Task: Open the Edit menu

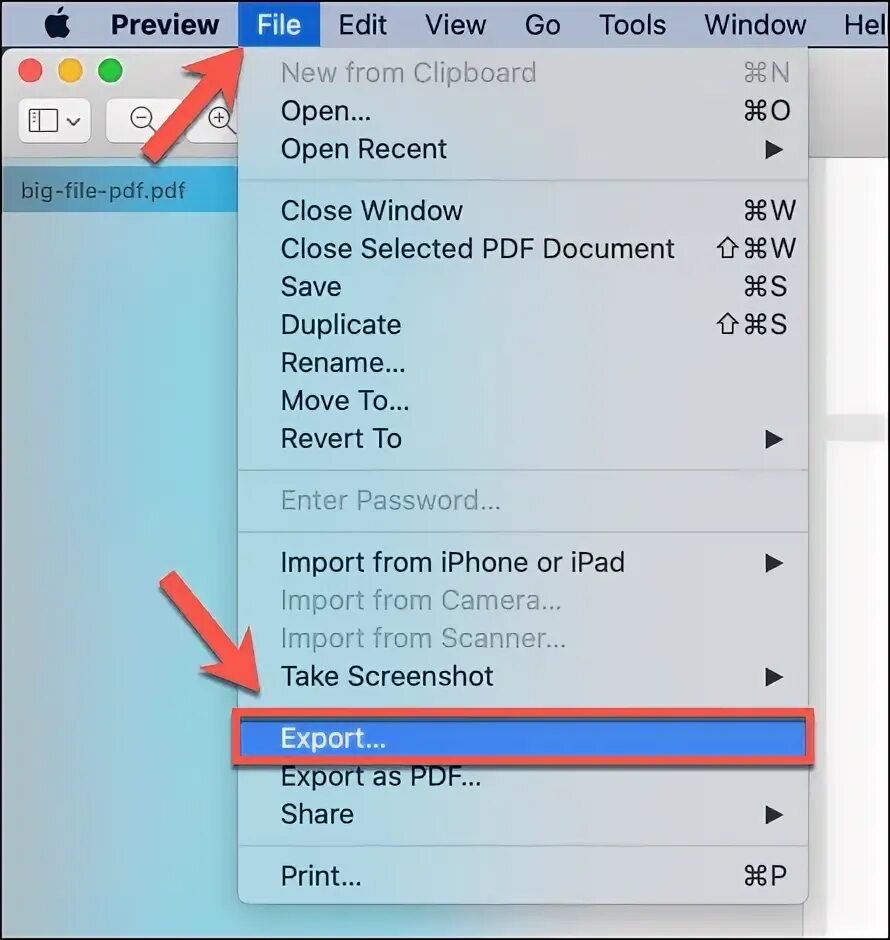Action: pos(363,25)
